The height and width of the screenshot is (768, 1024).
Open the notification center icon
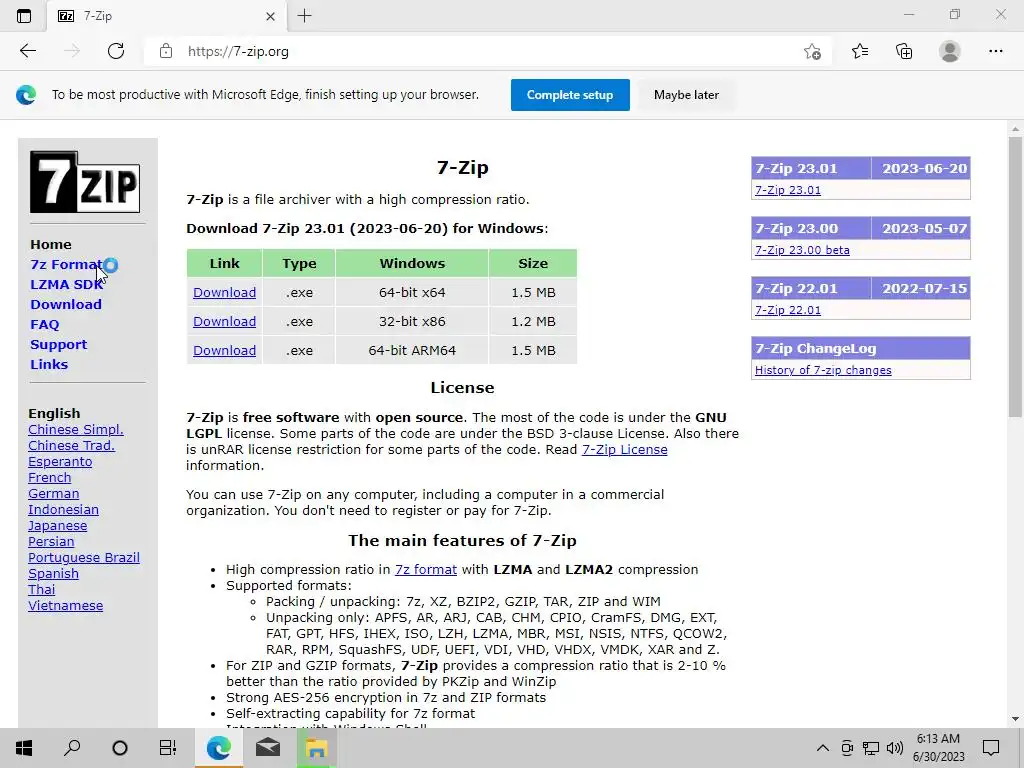[991, 748]
